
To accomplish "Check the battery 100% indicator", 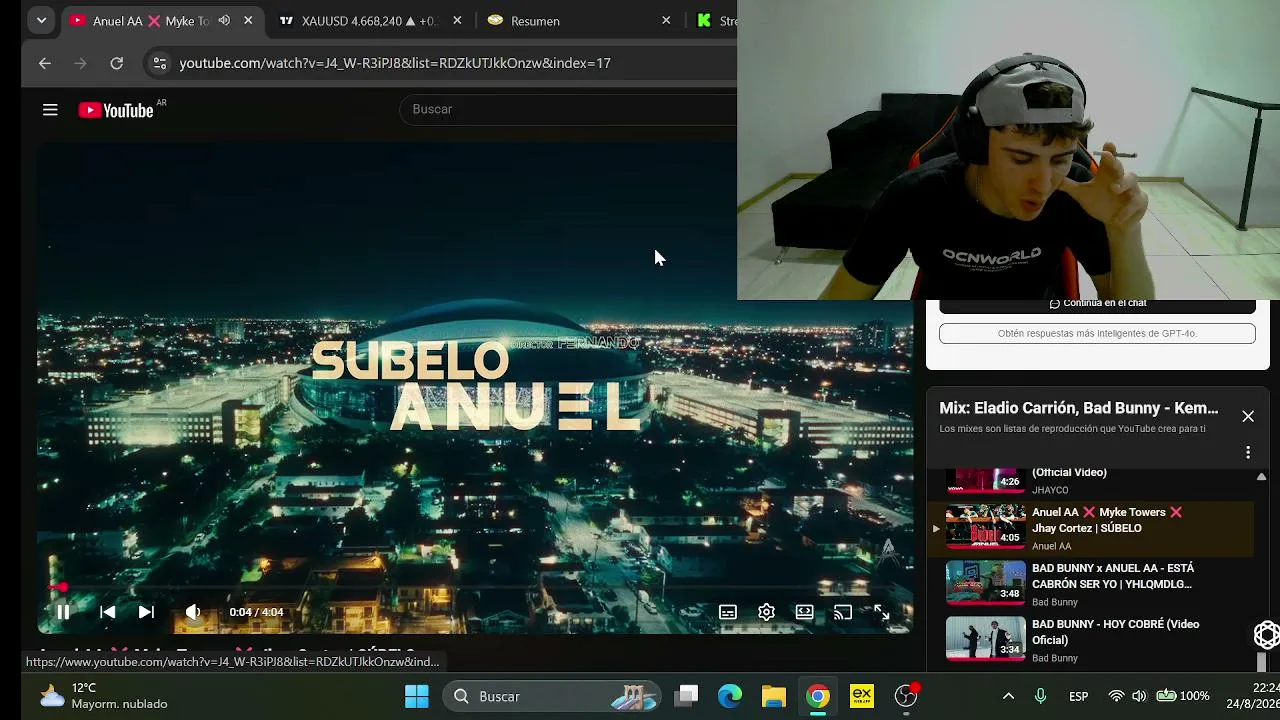I will 1183,696.
